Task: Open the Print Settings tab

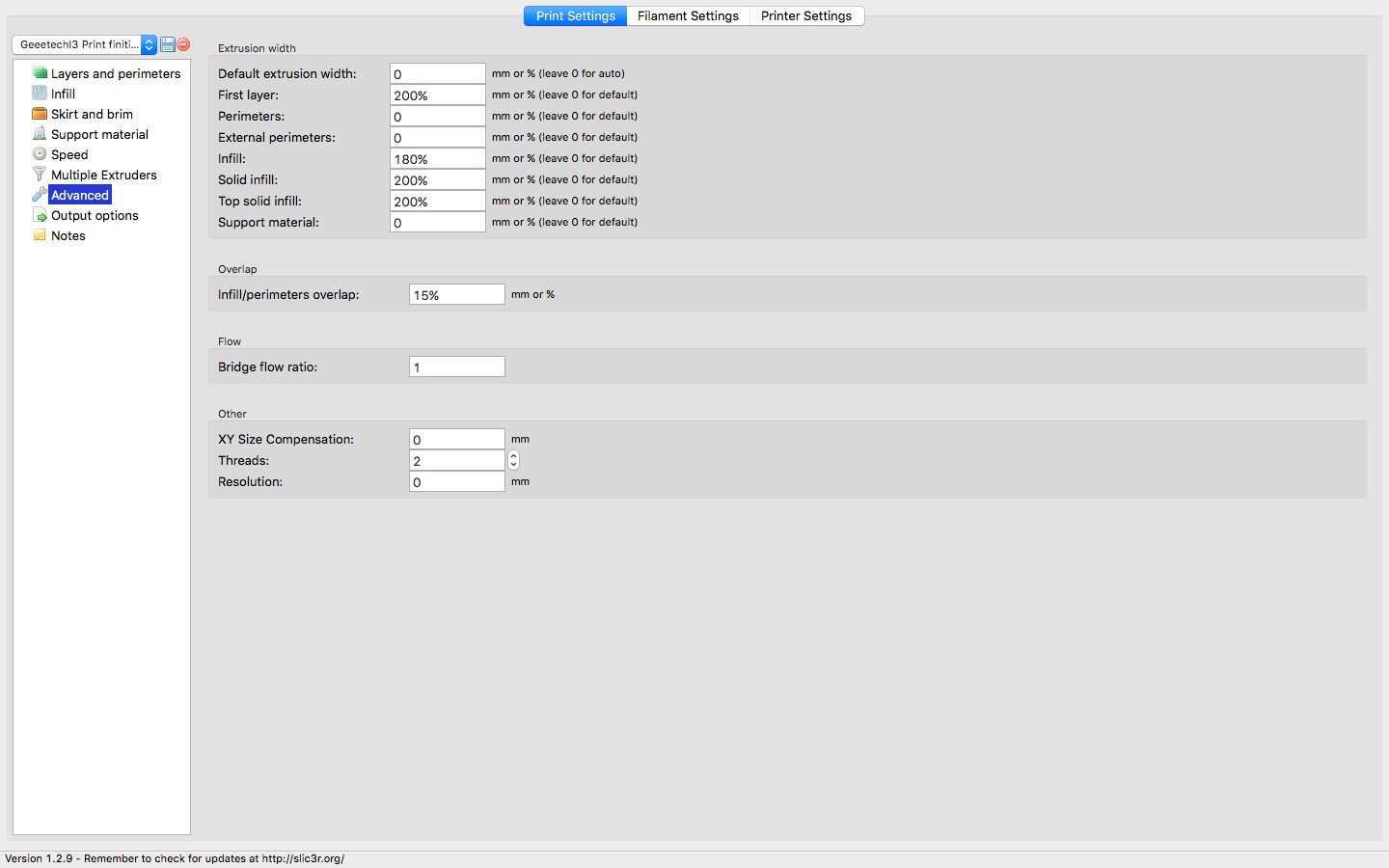Action: point(576,16)
